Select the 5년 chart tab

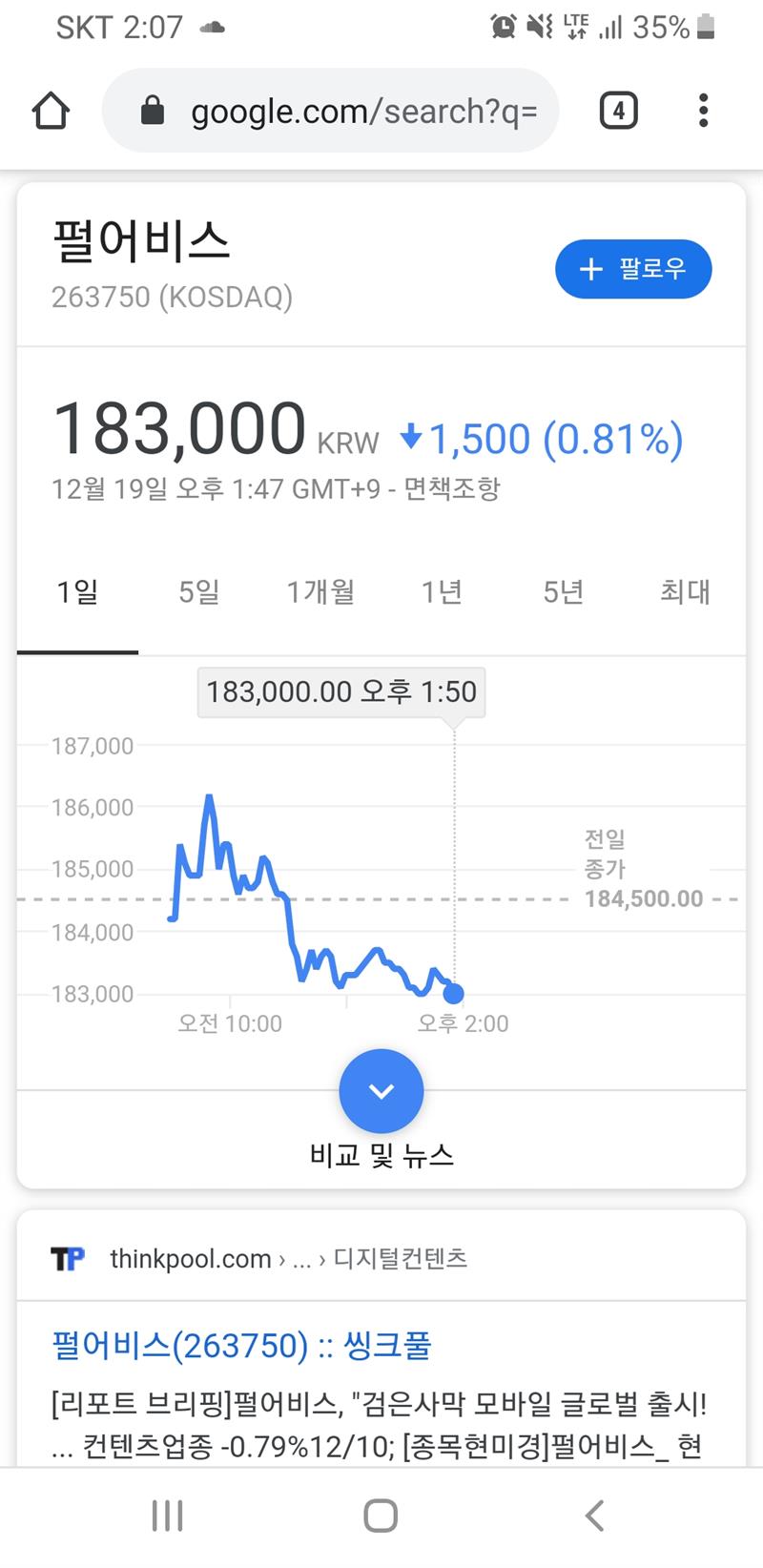(x=564, y=592)
